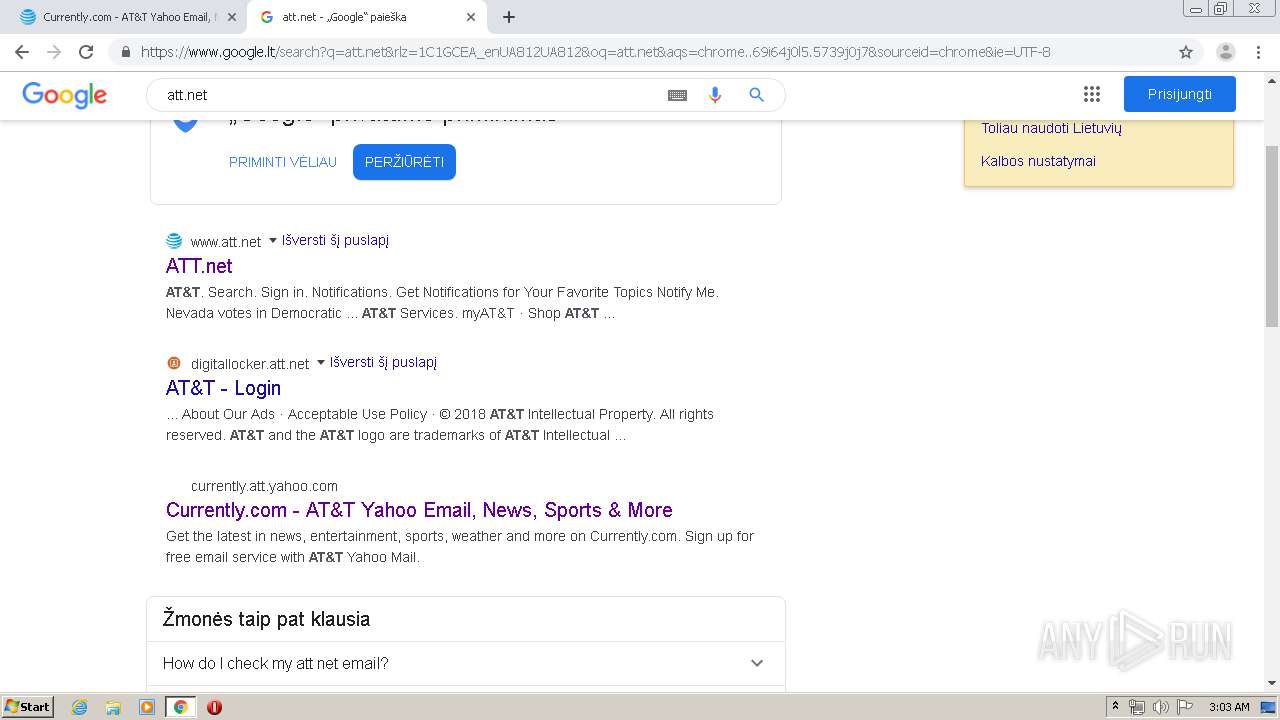Click the scrollbar down arrow
The image size is (1280, 720).
click(x=1272, y=684)
